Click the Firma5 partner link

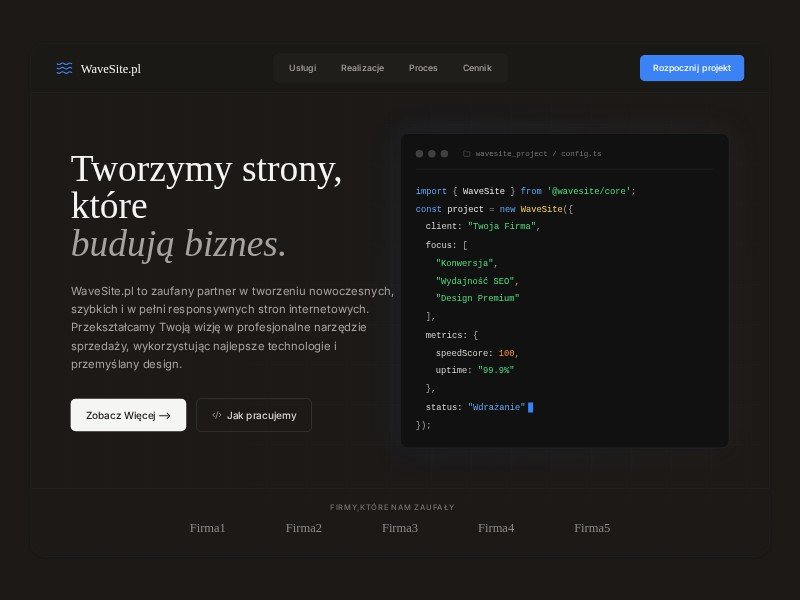[x=592, y=528]
